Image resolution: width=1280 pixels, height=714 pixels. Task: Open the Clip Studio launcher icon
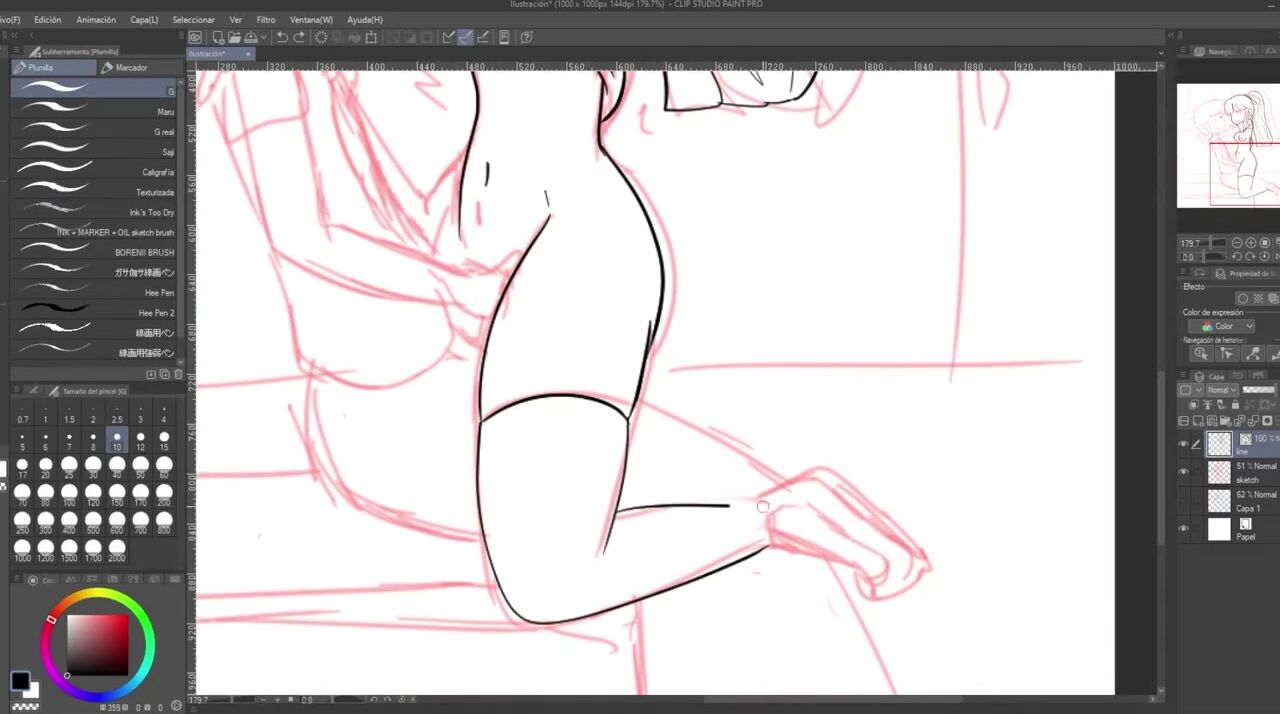click(196, 38)
